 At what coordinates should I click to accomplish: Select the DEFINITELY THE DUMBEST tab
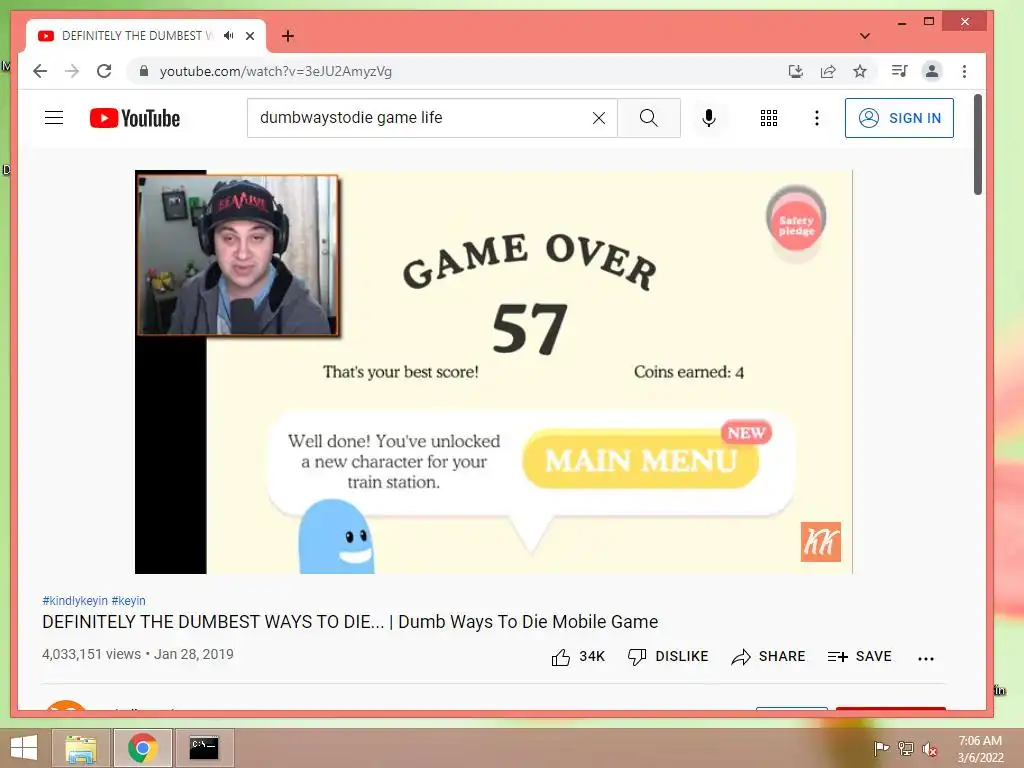click(137, 36)
